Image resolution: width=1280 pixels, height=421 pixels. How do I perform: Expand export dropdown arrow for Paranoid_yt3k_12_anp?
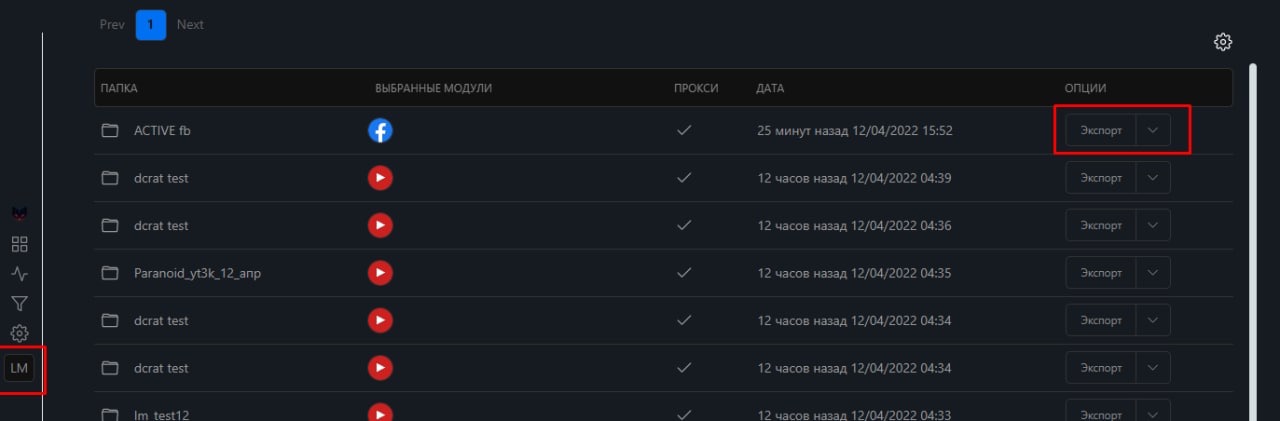[1153, 272]
